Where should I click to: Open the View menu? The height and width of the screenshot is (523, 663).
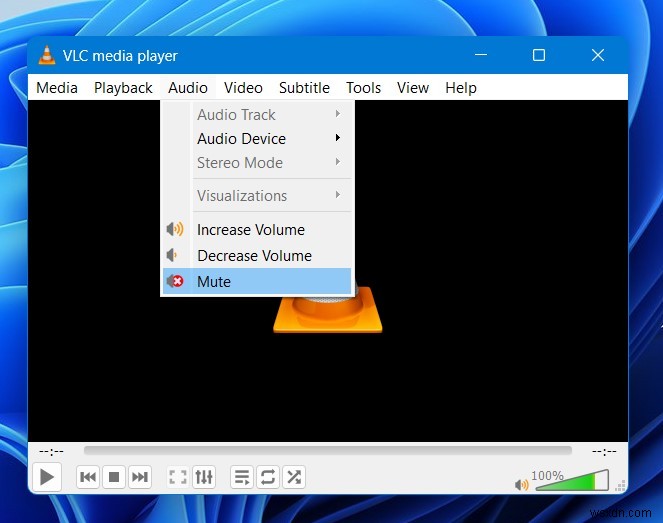413,88
